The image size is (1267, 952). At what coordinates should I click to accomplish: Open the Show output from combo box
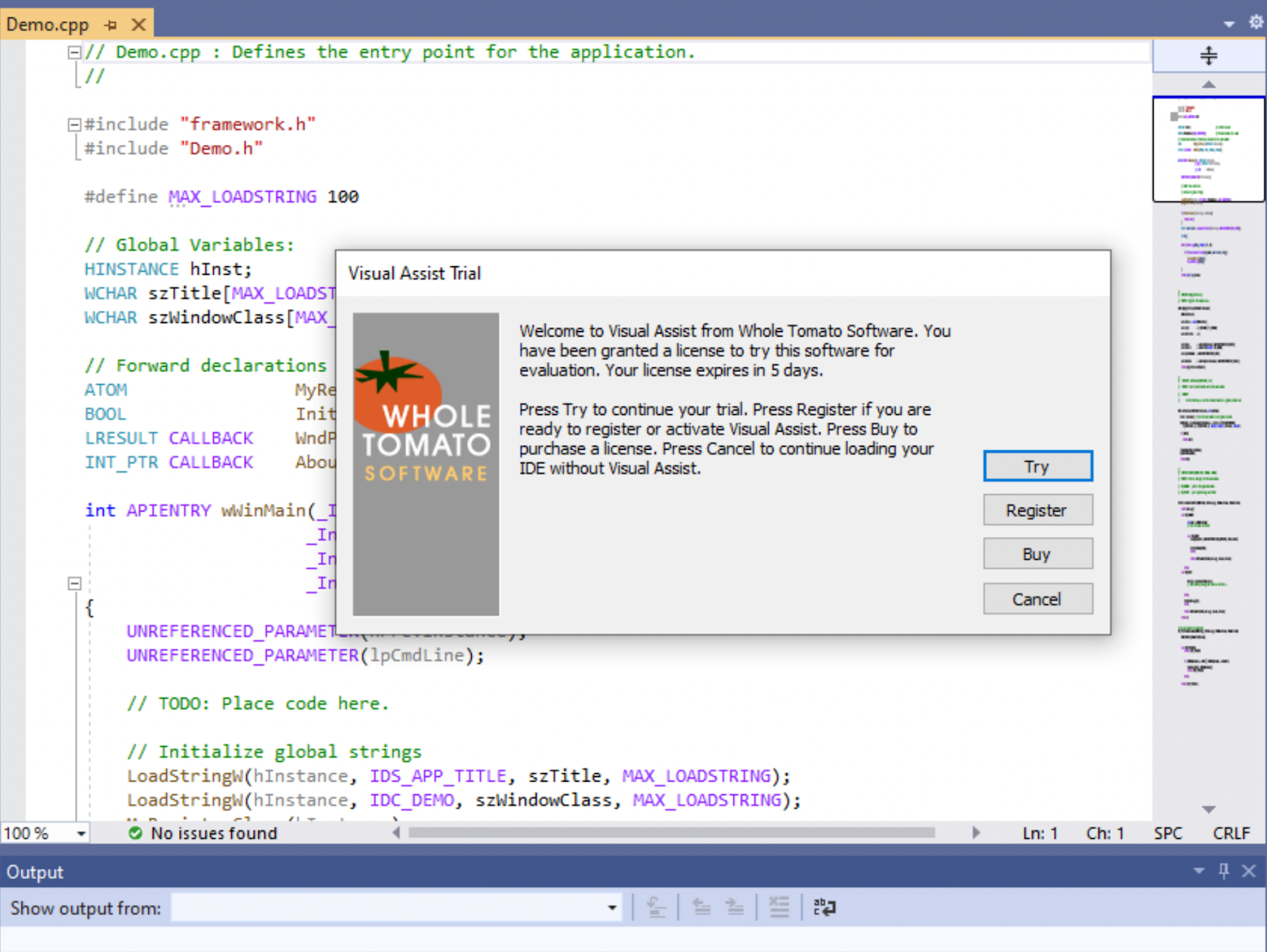click(x=397, y=908)
